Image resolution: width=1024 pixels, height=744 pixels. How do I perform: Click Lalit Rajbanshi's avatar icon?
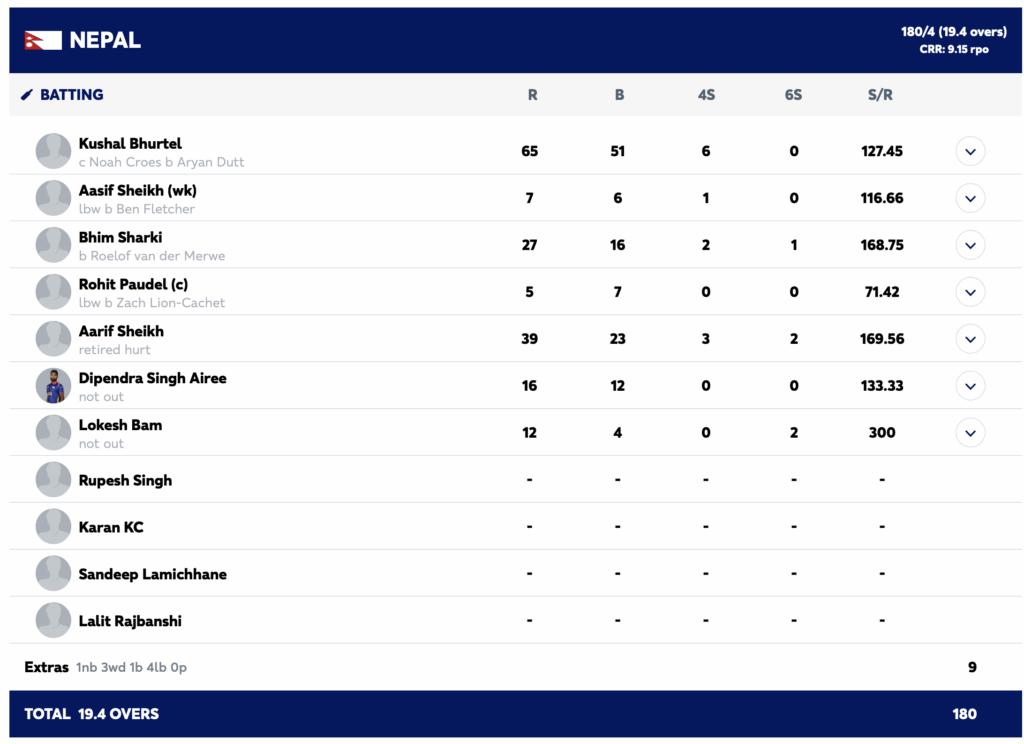pos(53,621)
